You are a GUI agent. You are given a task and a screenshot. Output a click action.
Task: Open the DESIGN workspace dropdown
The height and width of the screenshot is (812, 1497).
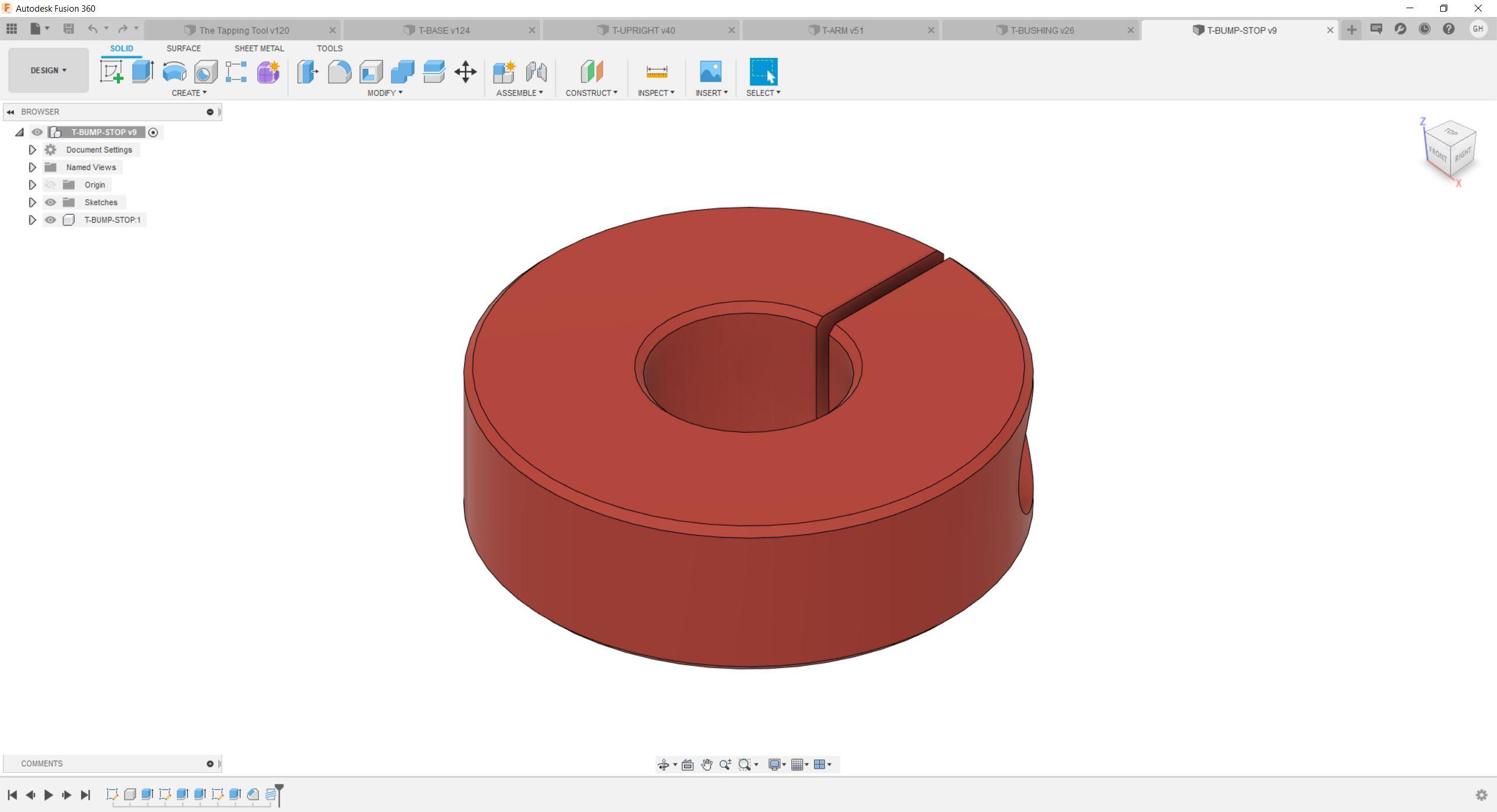click(x=49, y=70)
